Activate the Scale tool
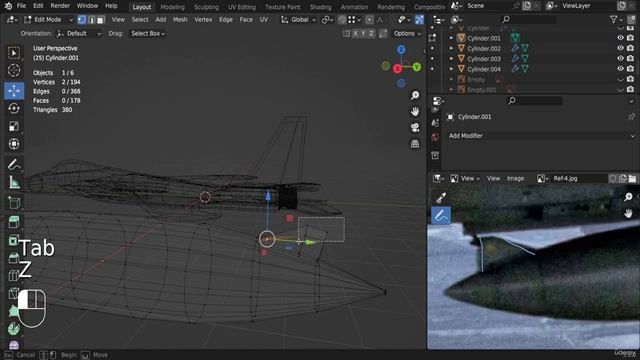640x360 pixels. (x=14, y=126)
